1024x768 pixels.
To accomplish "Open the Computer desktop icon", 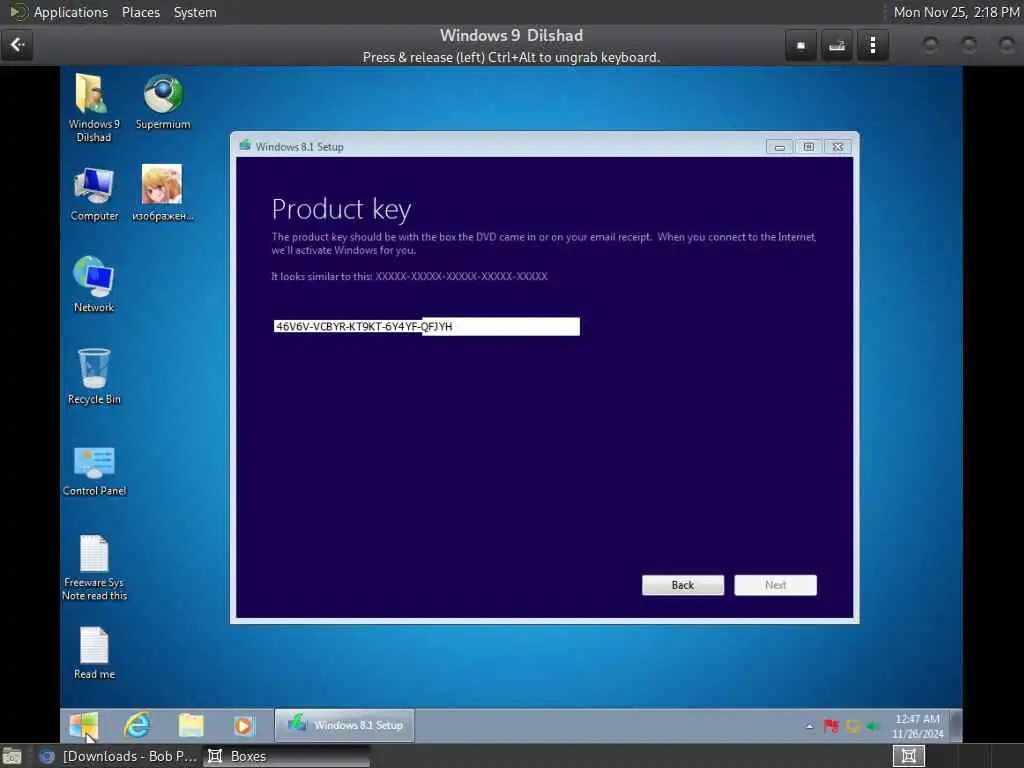I will [x=94, y=194].
